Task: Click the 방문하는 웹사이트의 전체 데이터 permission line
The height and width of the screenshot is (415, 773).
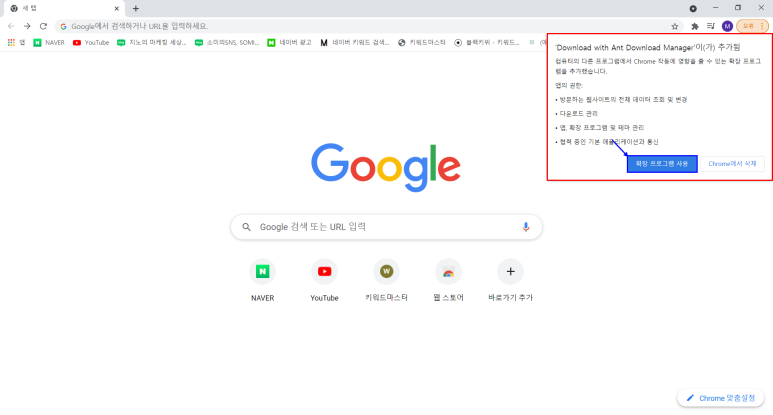Action: (x=621, y=100)
